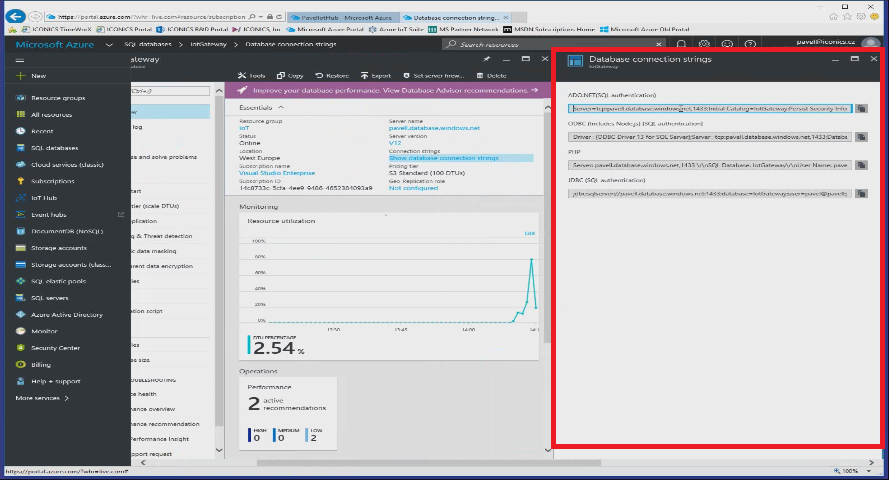
Task: Click copy icon beside PHP connection string
Action: tap(861, 163)
